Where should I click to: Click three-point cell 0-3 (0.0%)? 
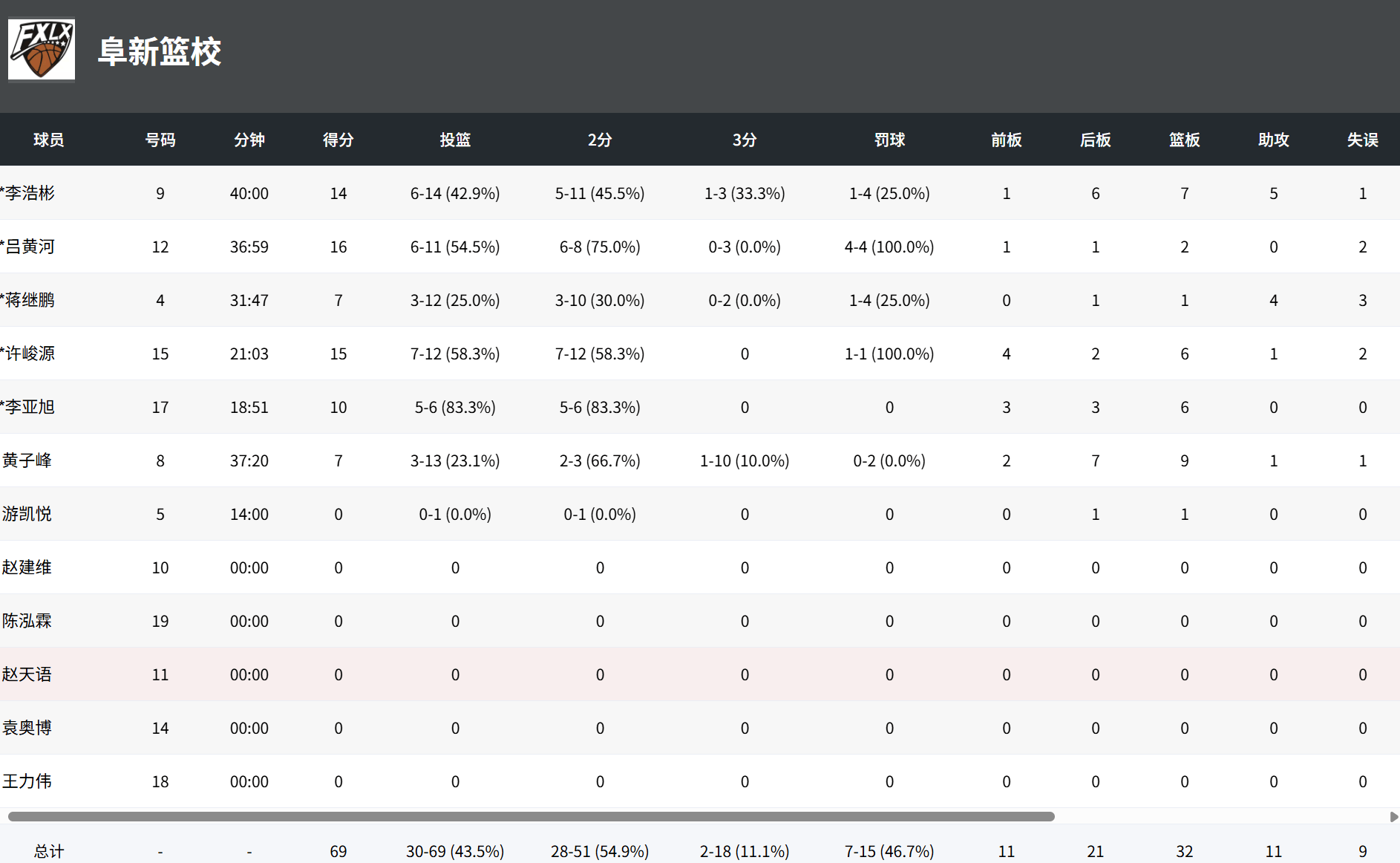[745, 247]
